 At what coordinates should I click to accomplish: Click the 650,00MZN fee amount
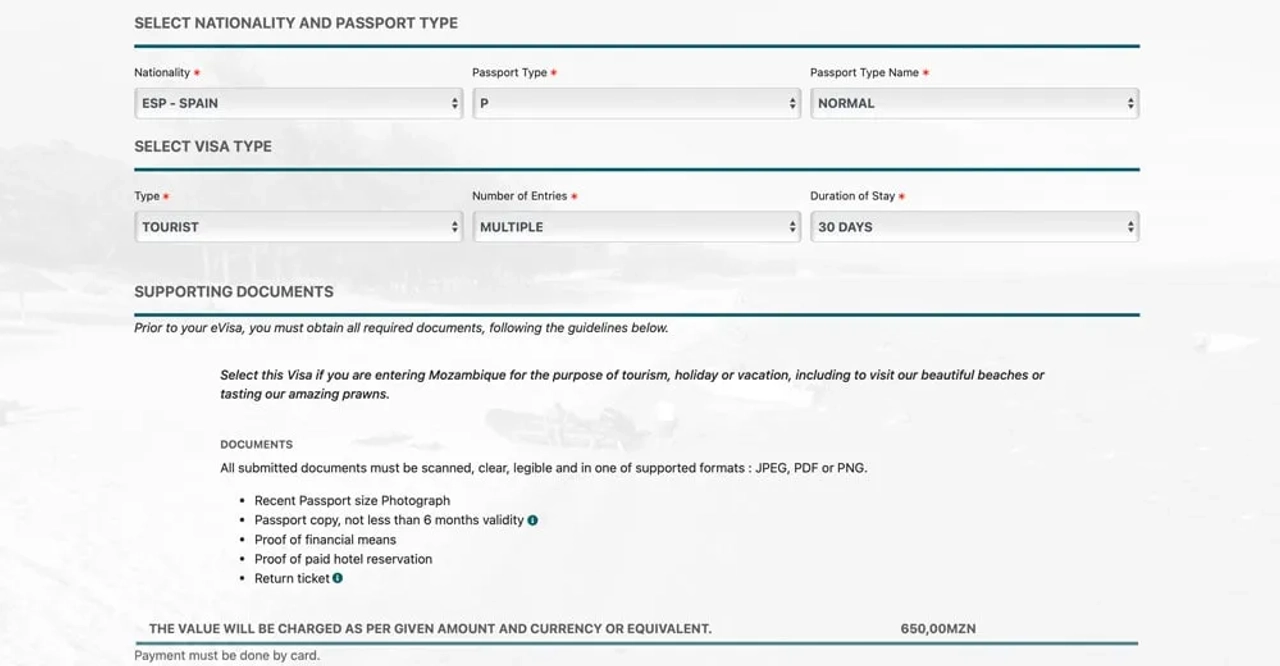[938, 629]
